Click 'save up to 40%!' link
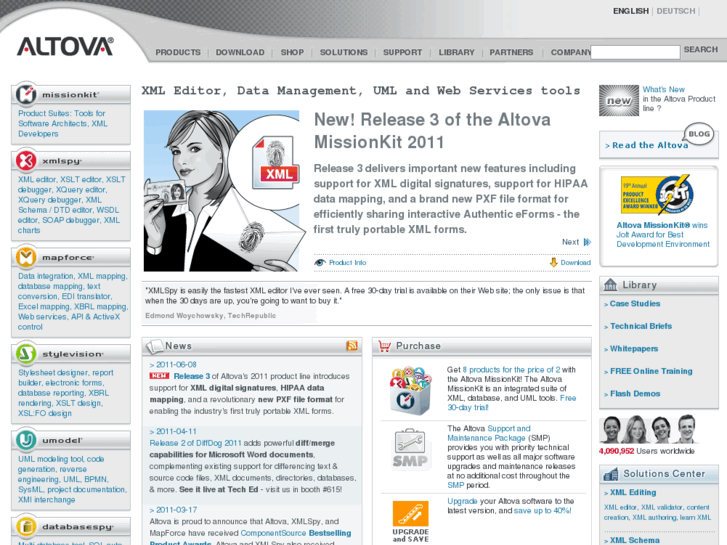The image size is (727, 545). [x=542, y=511]
